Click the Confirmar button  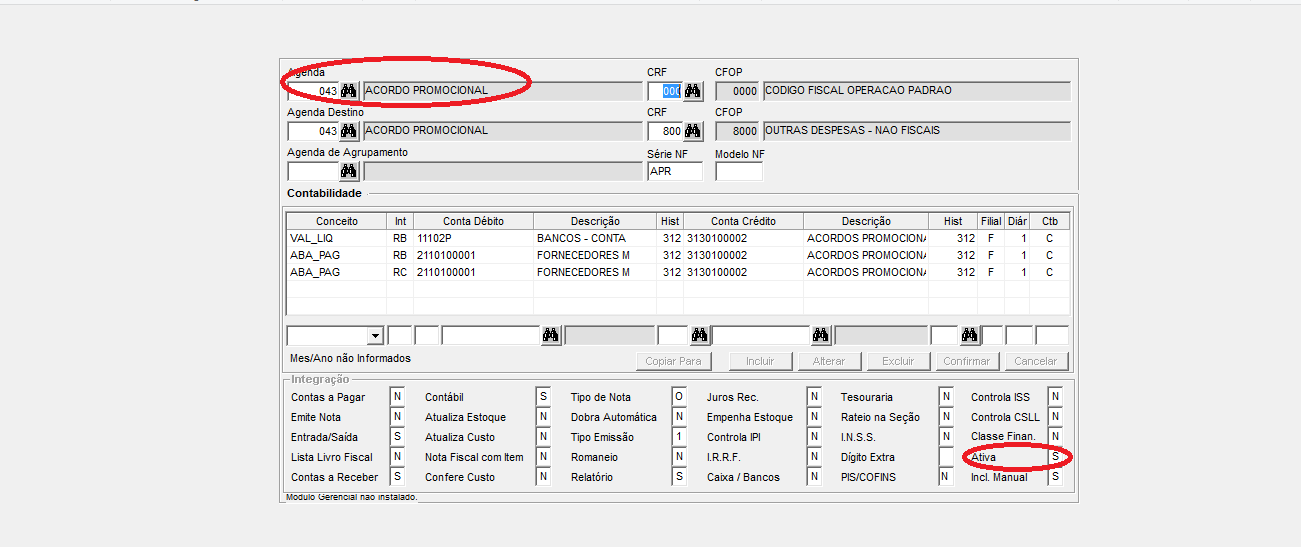click(x=967, y=361)
